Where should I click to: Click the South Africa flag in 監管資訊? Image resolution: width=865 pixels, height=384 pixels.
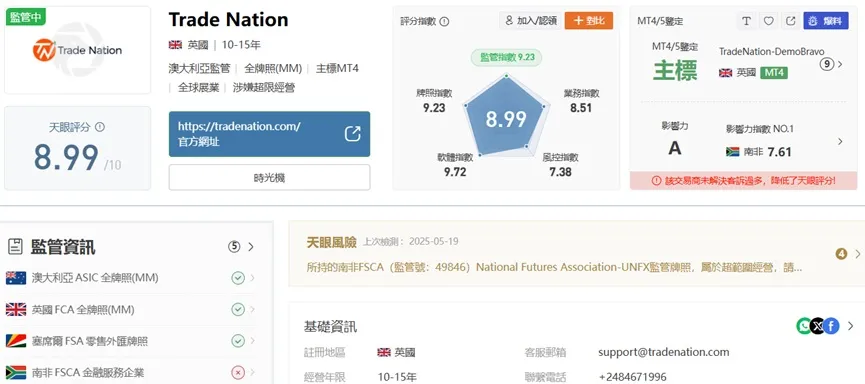(16, 372)
